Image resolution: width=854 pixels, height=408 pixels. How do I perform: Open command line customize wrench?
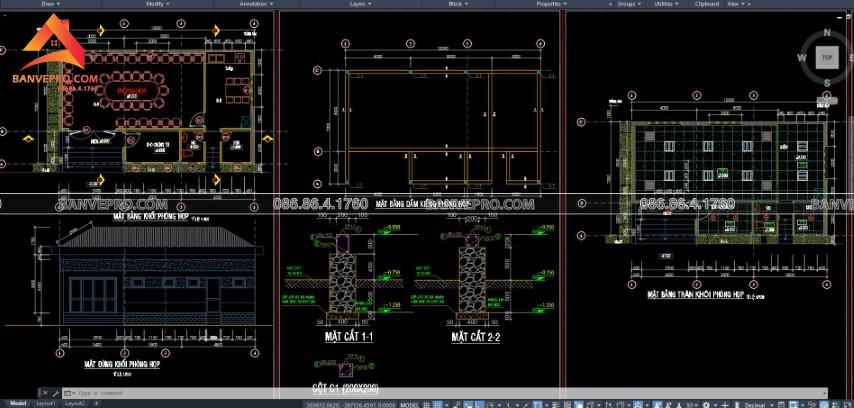click(55, 392)
